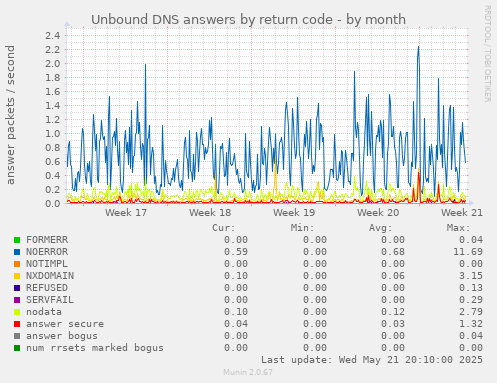This screenshot has width=497, height=383.
Task: Click the Avg: column header
Action: coord(381,228)
